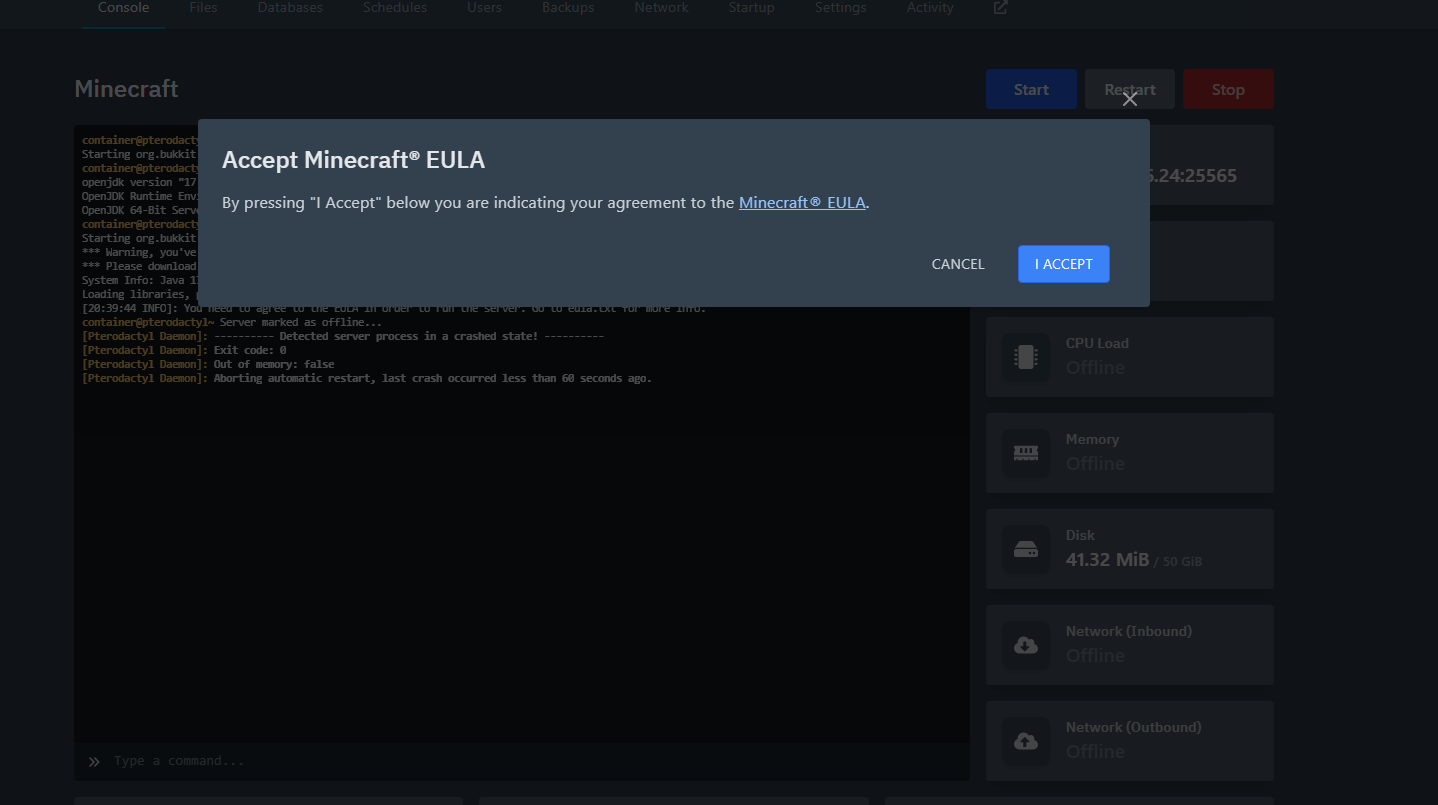This screenshot has height=805, width=1438.
Task: Go to the Schedules tab
Action: coord(394,8)
